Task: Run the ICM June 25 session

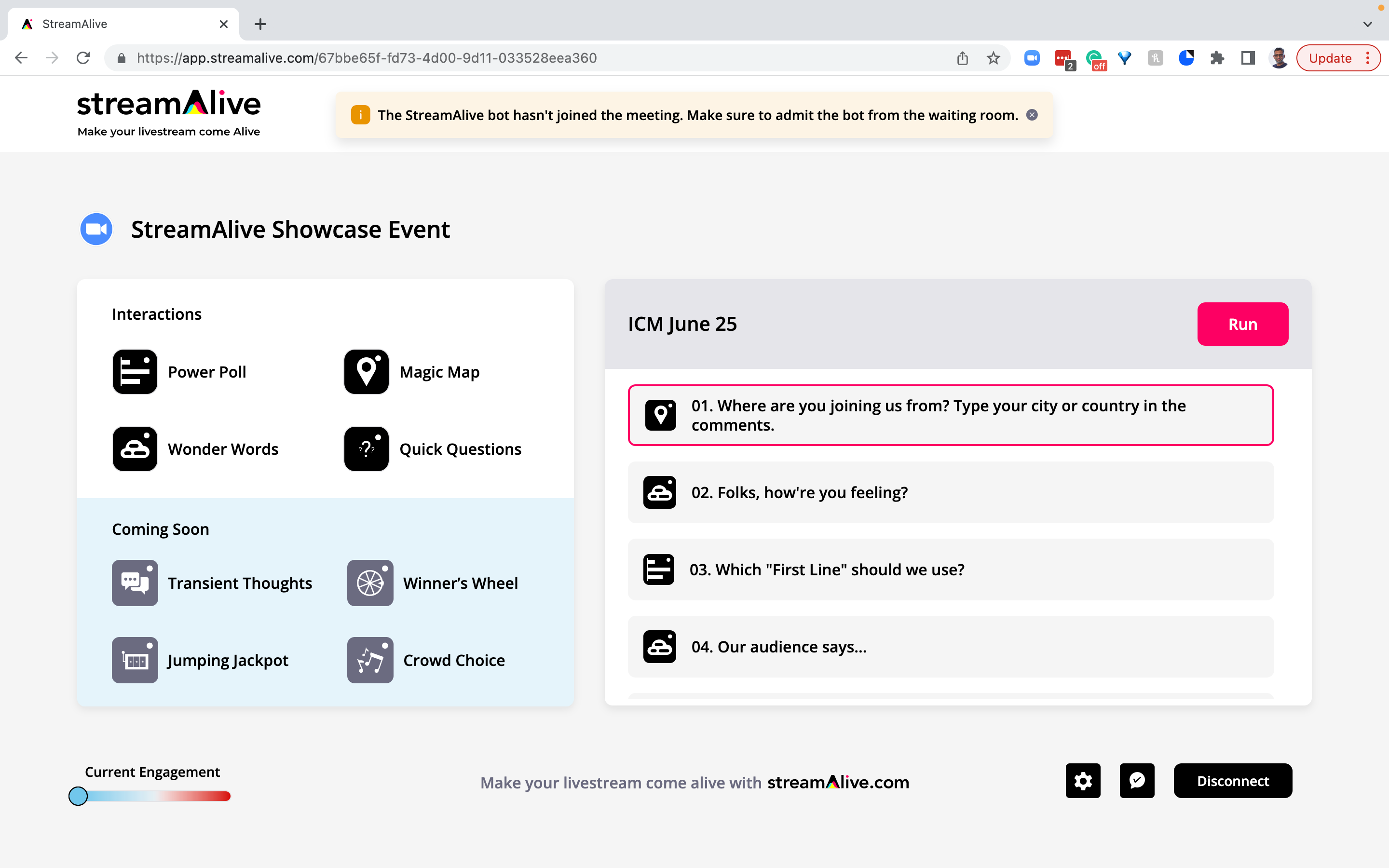Action: pyautogui.click(x=1243, y=324)
